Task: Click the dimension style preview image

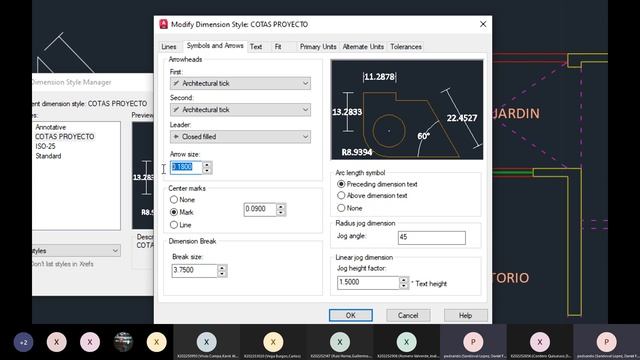Action: (407, 110)
